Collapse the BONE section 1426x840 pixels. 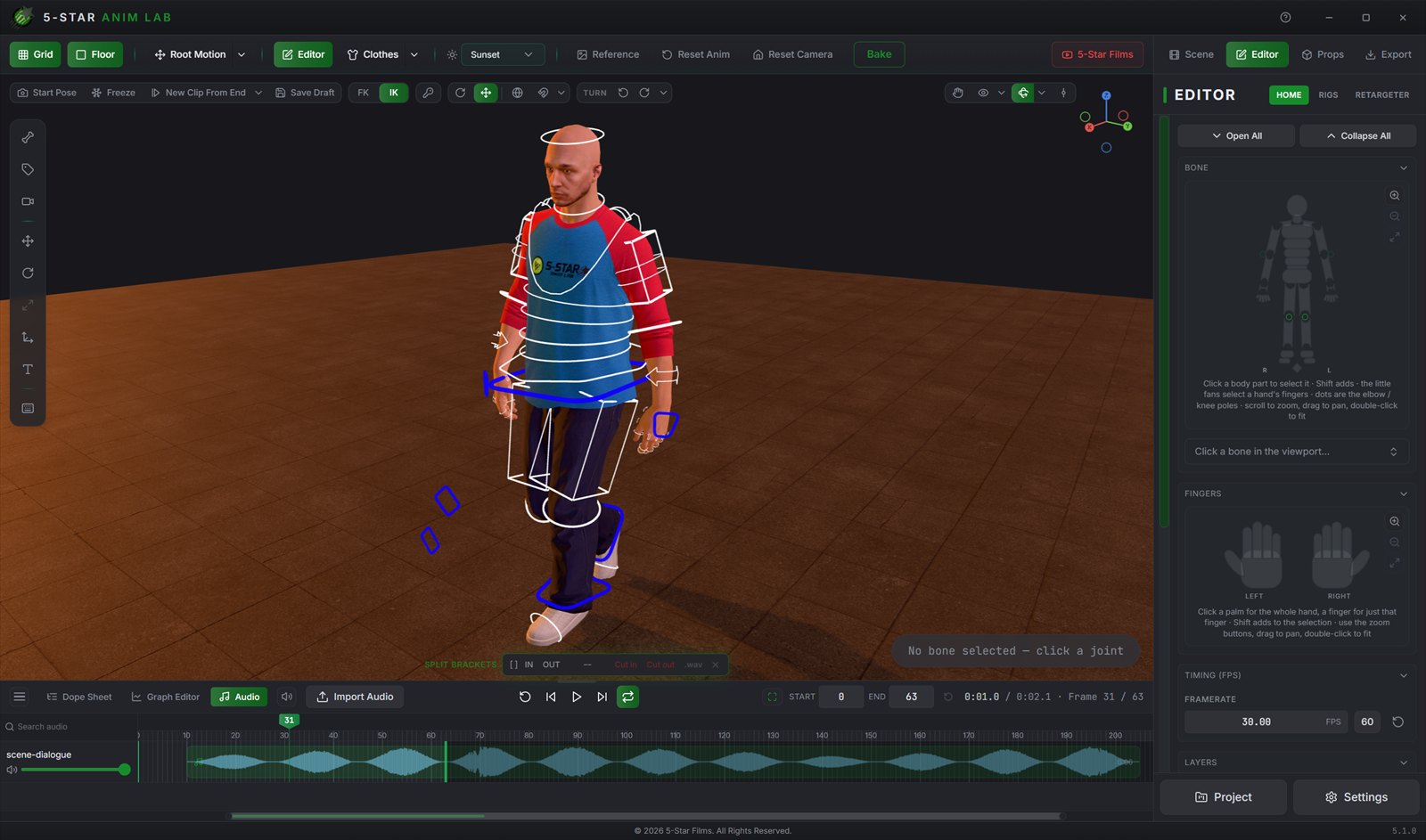[1404, 167]
